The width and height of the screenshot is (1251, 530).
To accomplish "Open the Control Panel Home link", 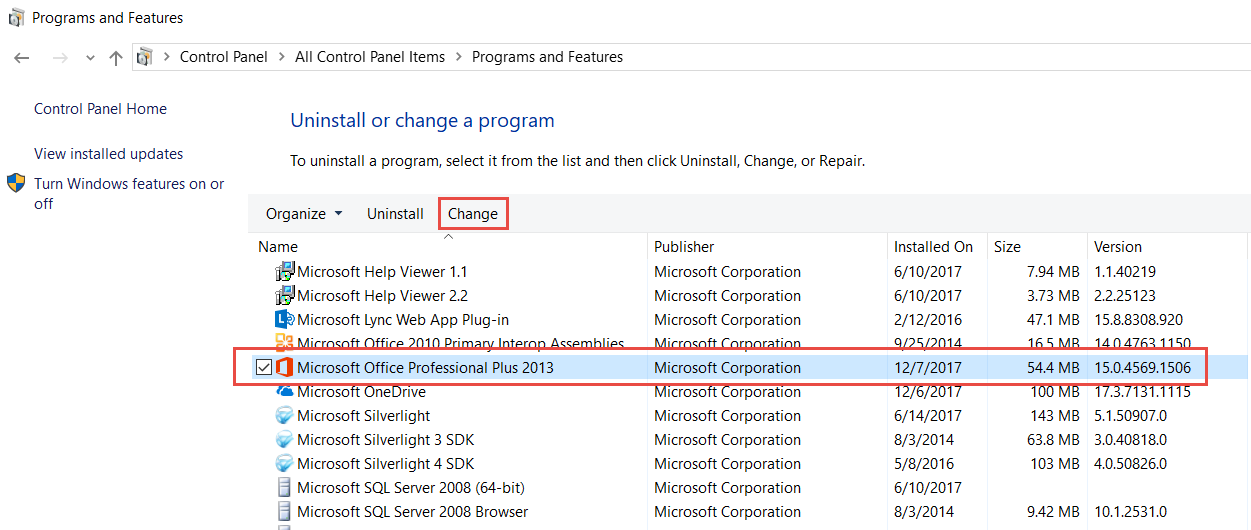I will tap(100, 109).
